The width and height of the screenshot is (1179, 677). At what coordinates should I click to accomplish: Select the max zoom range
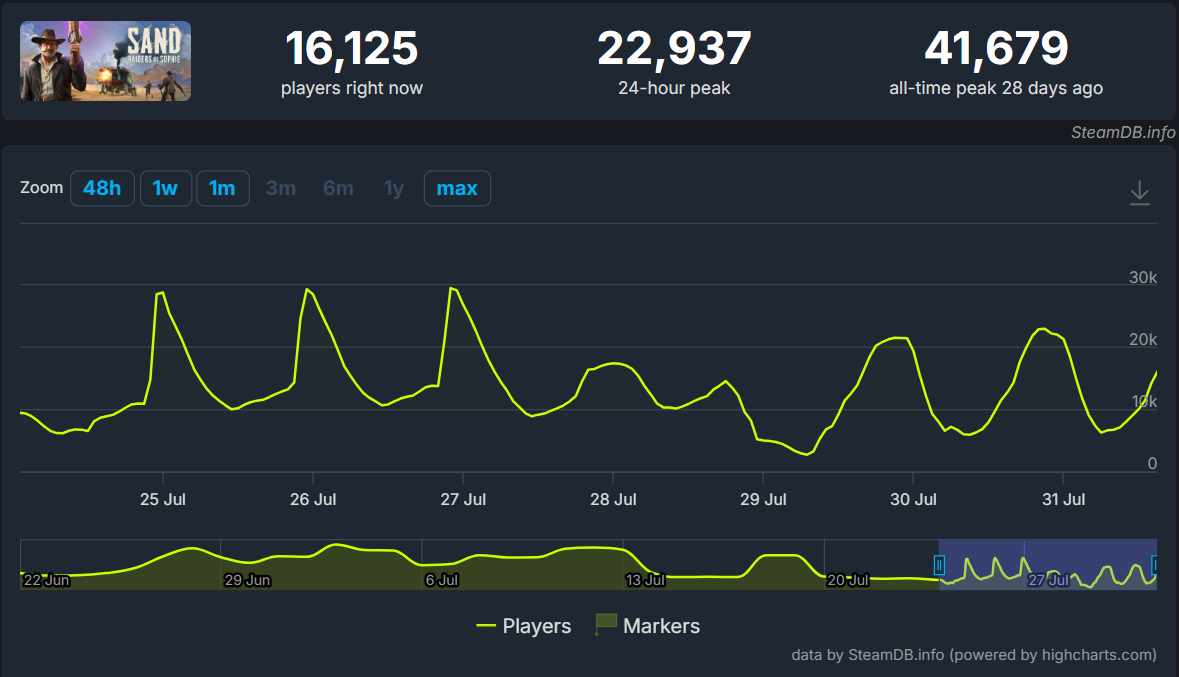click(x=457, y=188)
